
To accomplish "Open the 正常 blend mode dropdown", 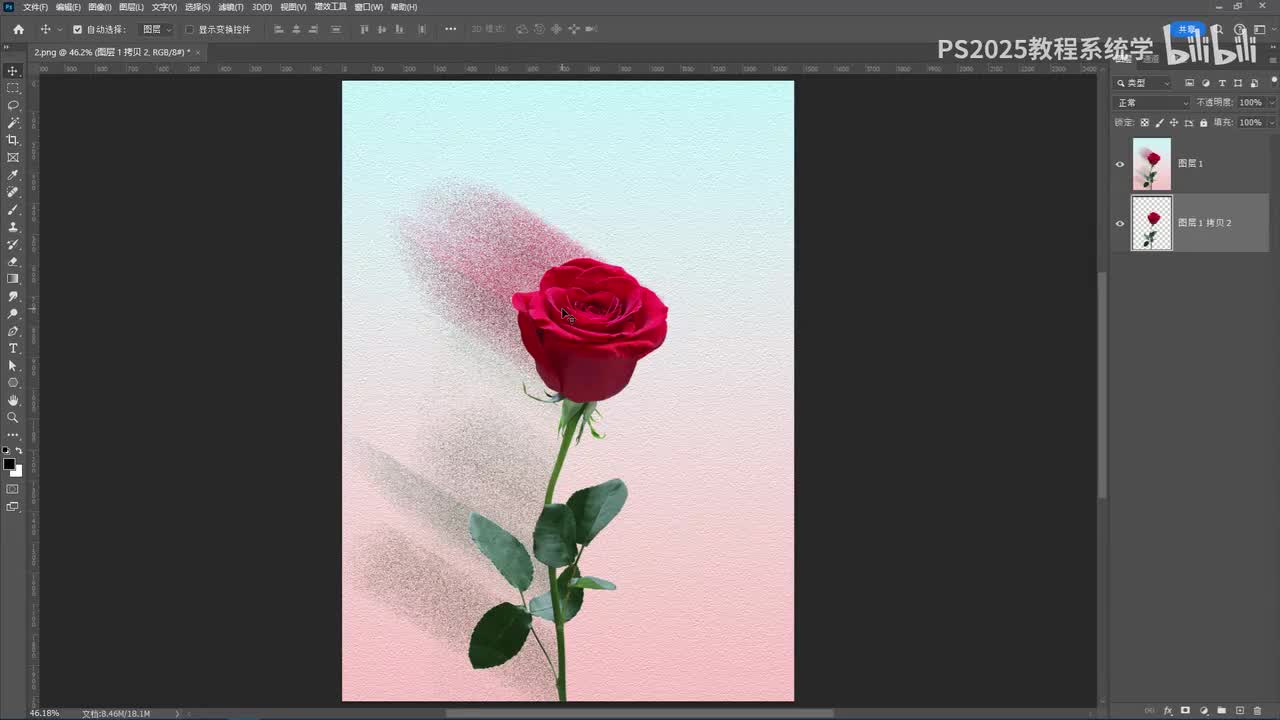I will pos(1153,103).
